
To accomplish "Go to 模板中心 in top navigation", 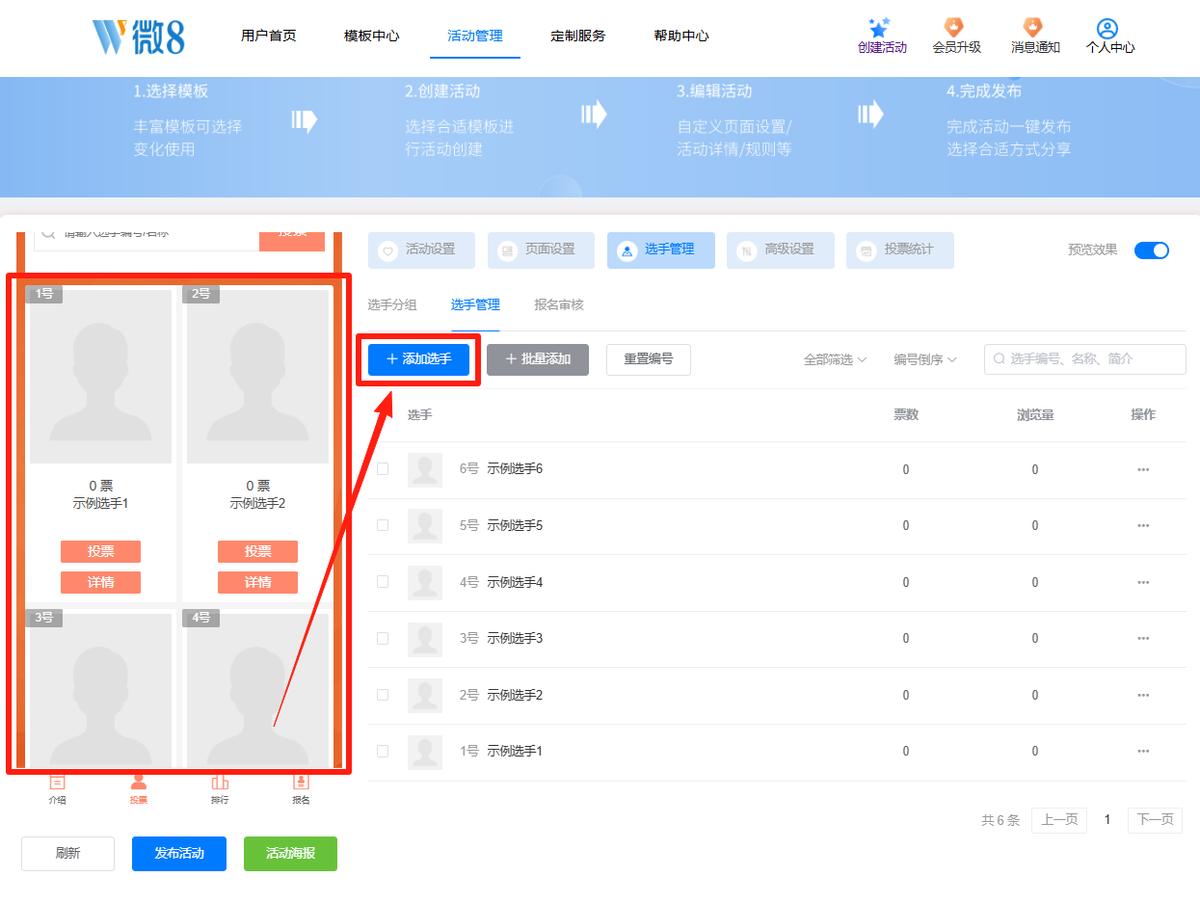I will pos(371,36).
